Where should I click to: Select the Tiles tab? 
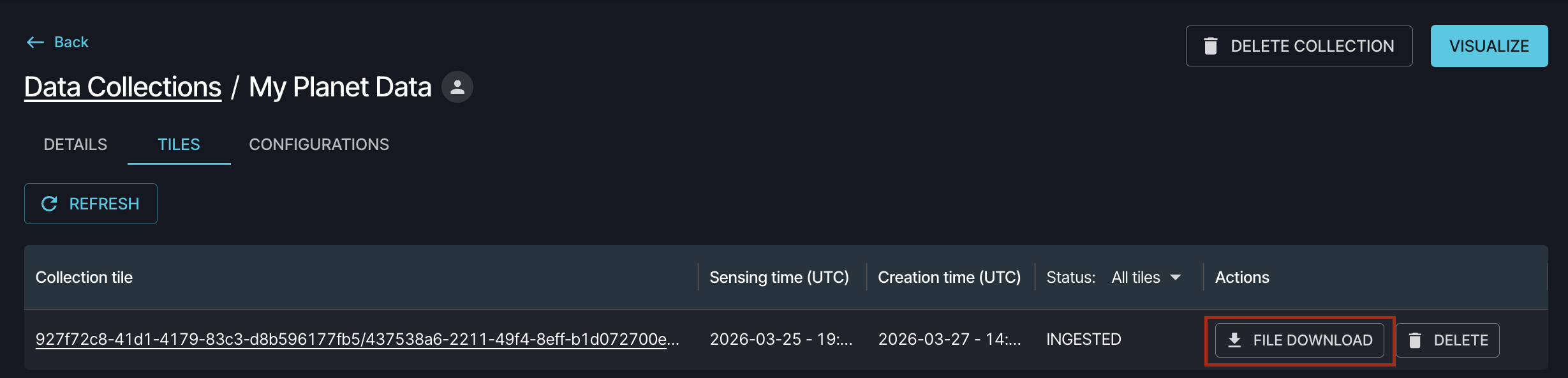[179, 144]
